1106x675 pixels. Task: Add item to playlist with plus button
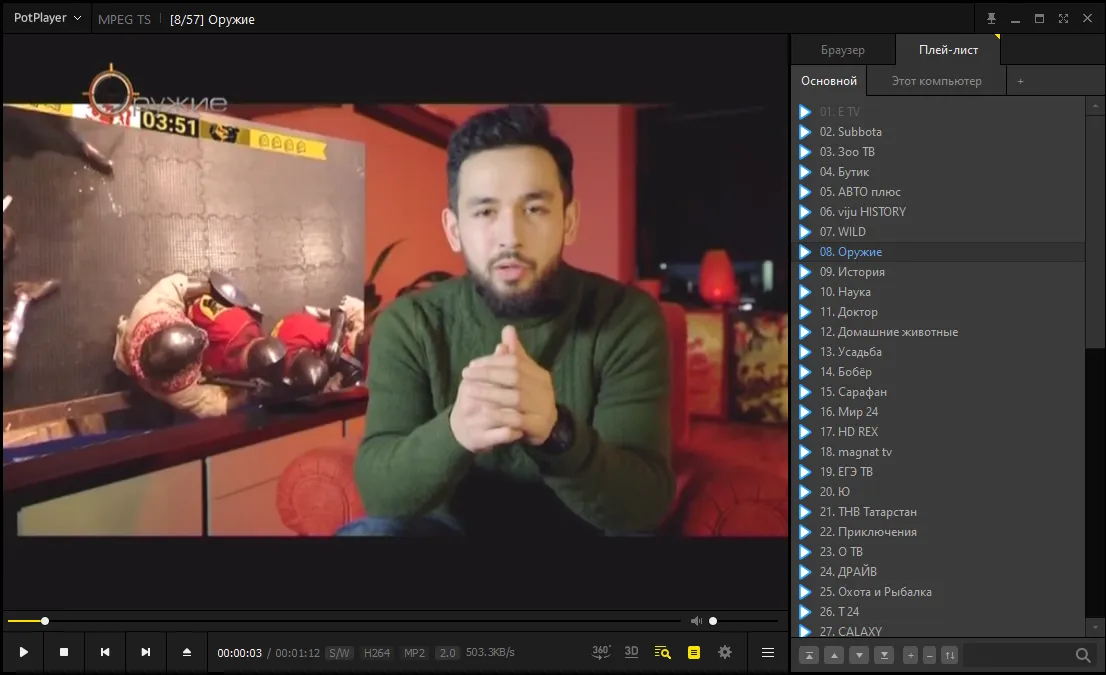(911, 655)
